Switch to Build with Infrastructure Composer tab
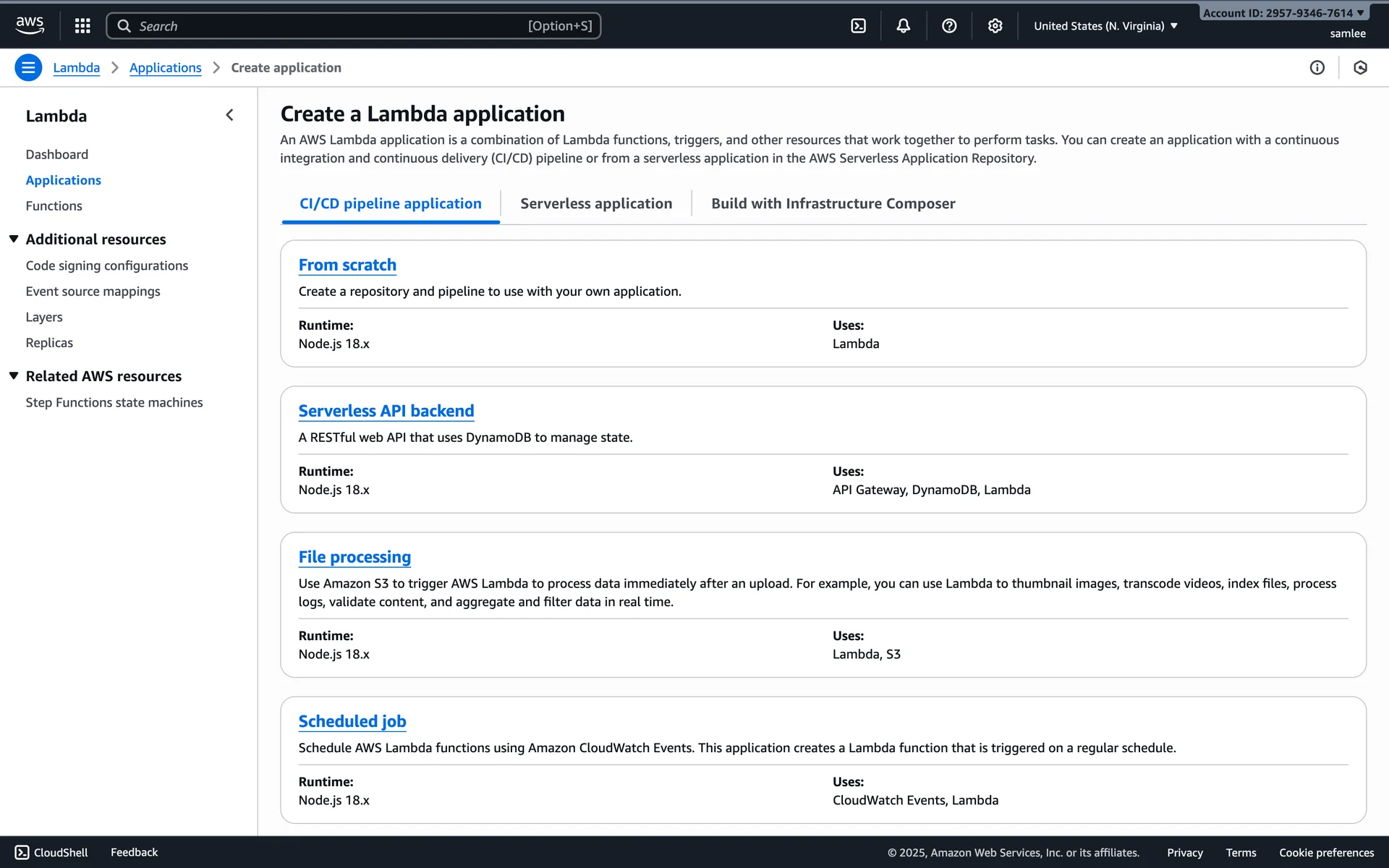 click(833, 204)
